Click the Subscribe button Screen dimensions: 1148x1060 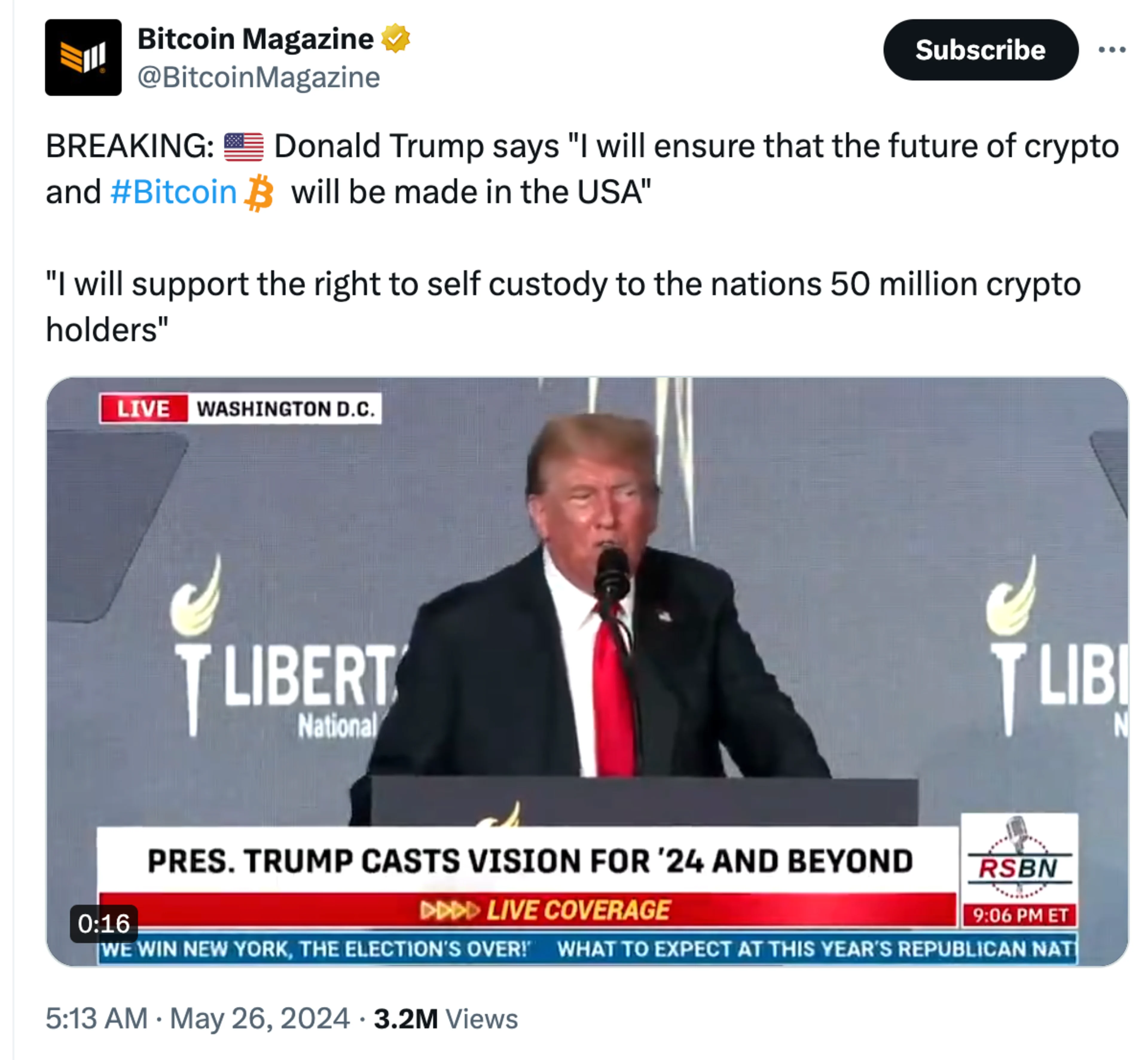(x=981, y=50)
